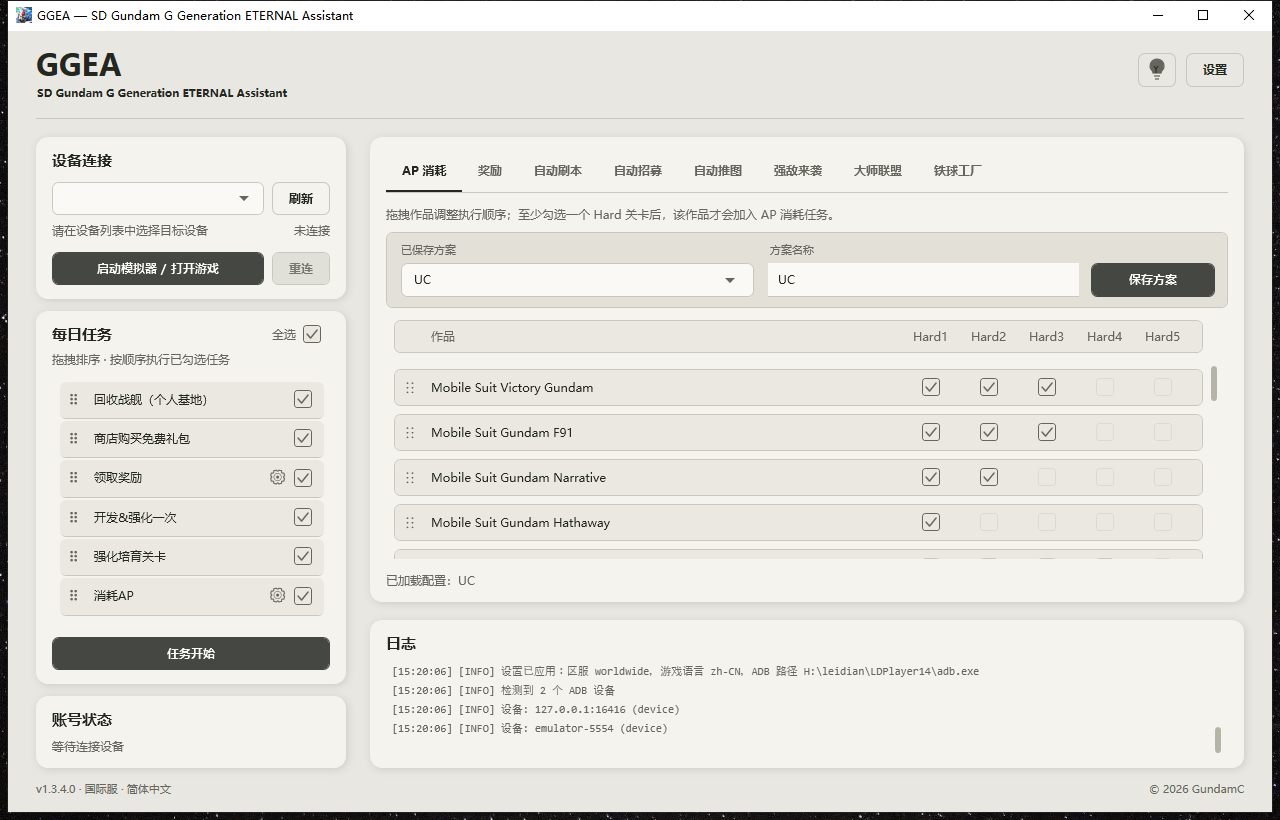The image size is (1280, 820).
Task: Click drag handle for Gundam F91 row
Action: pyautogui.click(x=410, y=433)
